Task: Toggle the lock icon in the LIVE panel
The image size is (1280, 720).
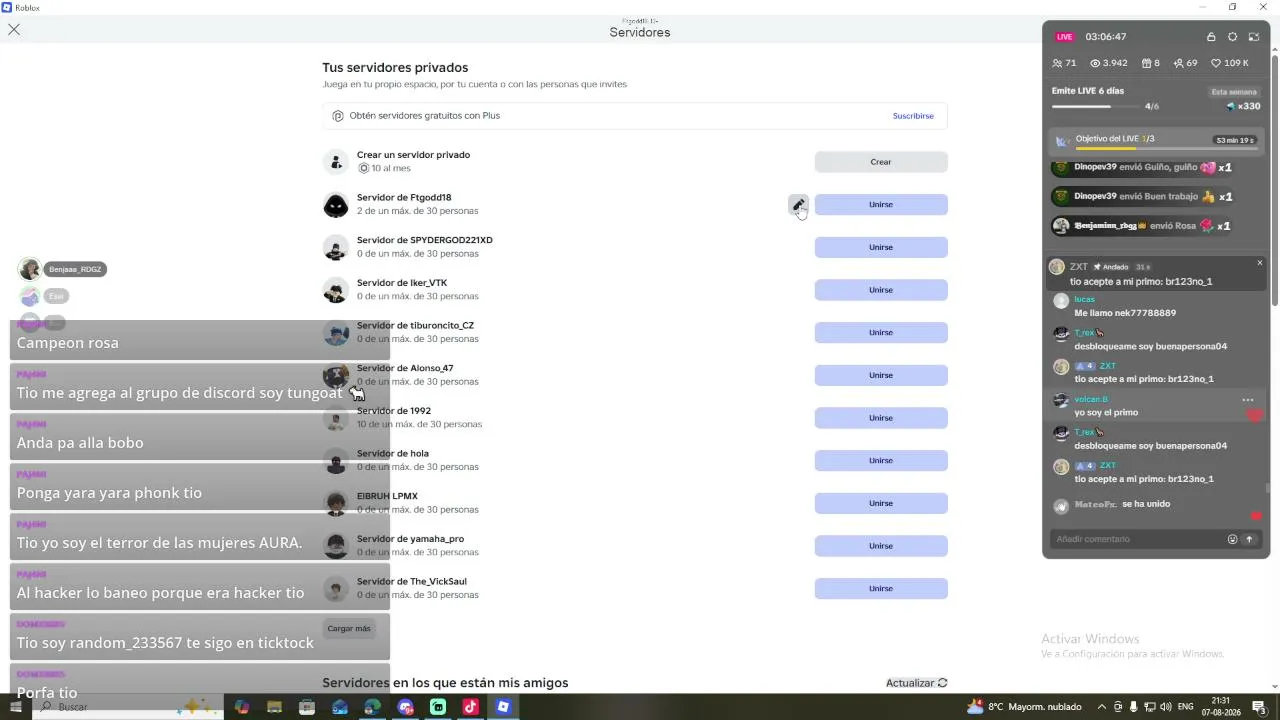Action: click(x=1211, y=37)
